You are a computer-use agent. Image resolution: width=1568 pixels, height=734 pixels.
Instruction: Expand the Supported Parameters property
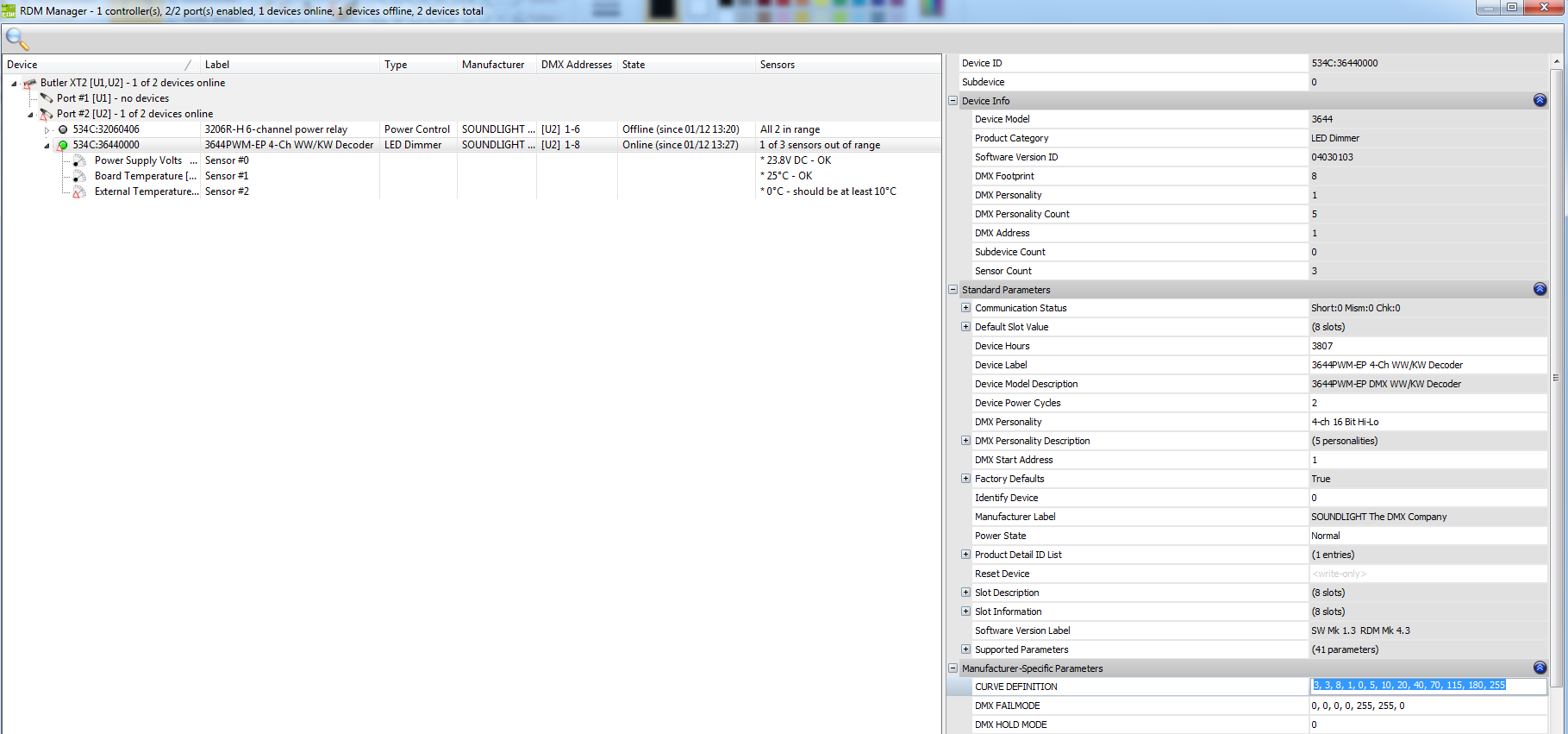(965, 649)
